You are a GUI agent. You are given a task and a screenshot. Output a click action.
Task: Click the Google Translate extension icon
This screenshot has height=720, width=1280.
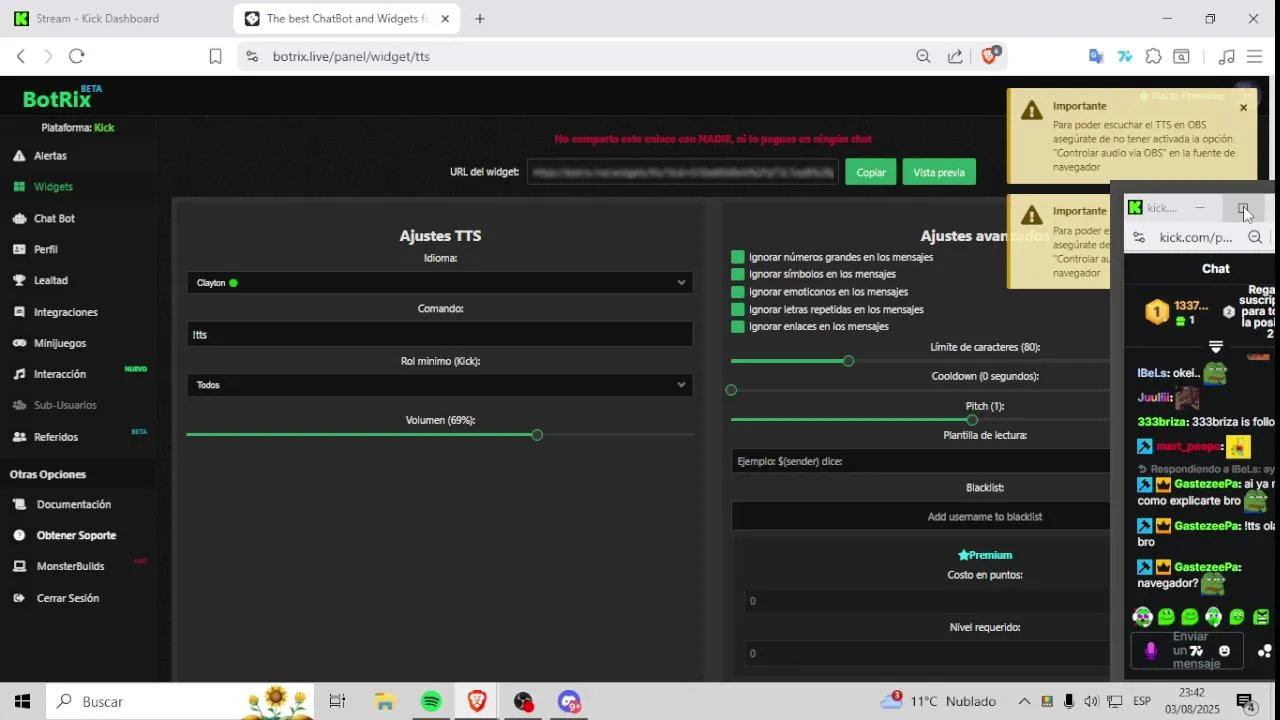pyautogui.click(x=1096, y=57)
